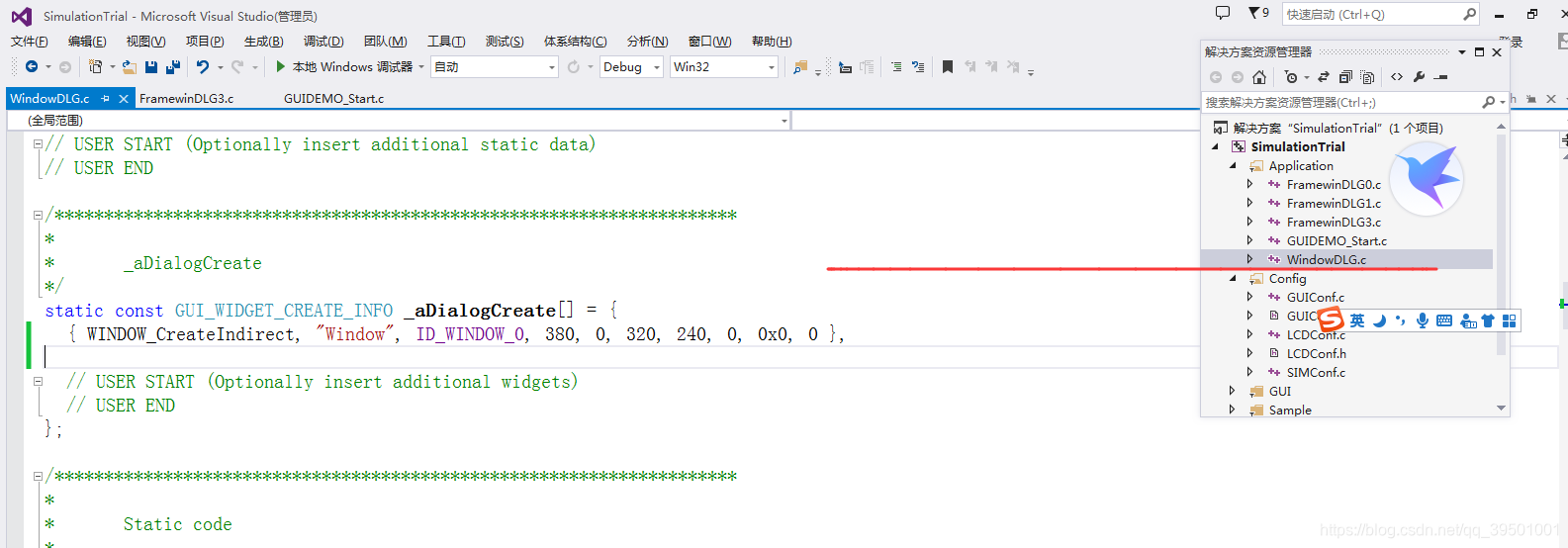
Task: Click the Open File folder icon
Action: [130, 66]
